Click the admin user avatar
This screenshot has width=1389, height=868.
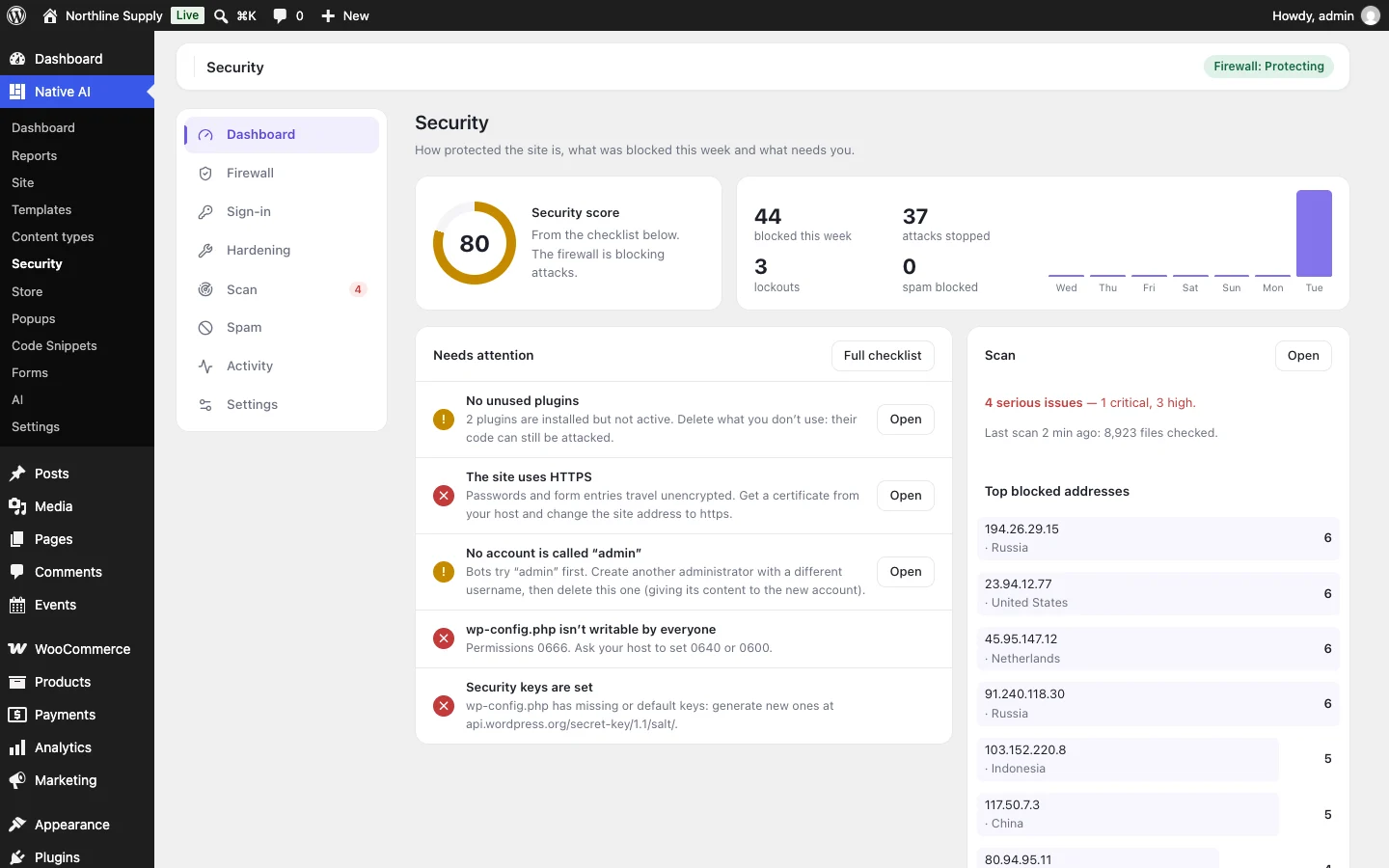[x=1371, y=15]
